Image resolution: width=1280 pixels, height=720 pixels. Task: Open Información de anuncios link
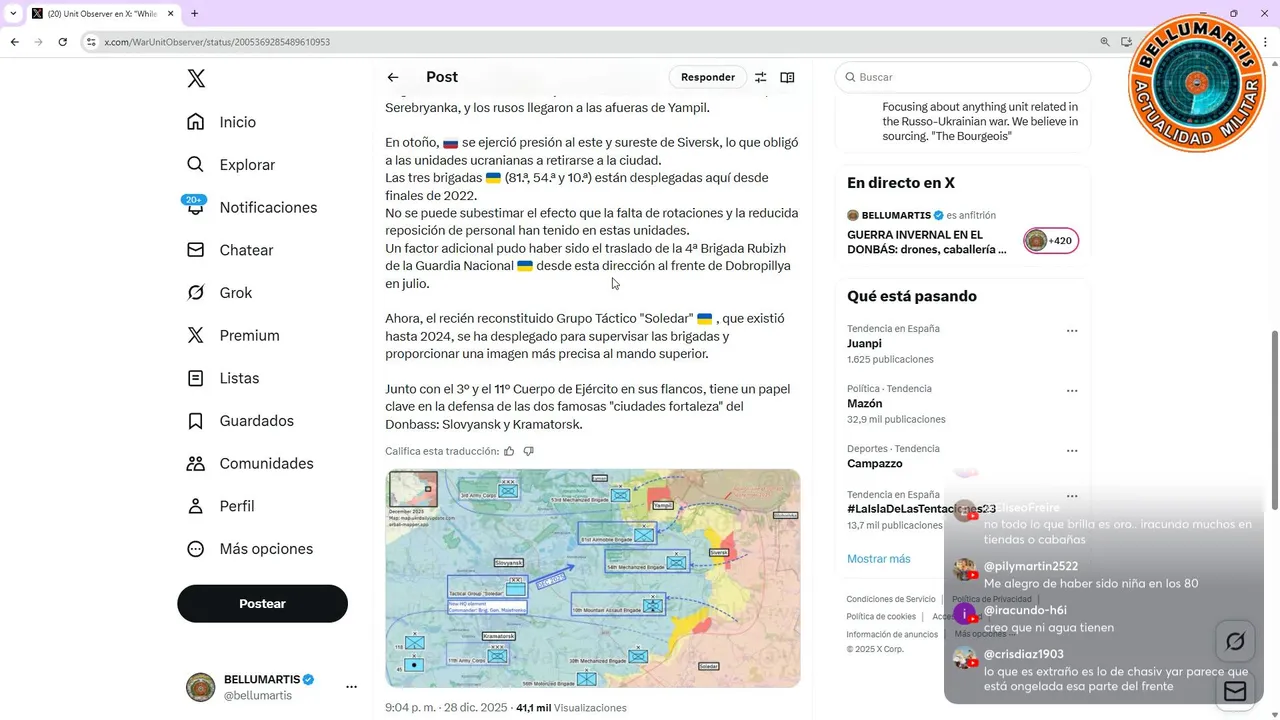(892, 634)
